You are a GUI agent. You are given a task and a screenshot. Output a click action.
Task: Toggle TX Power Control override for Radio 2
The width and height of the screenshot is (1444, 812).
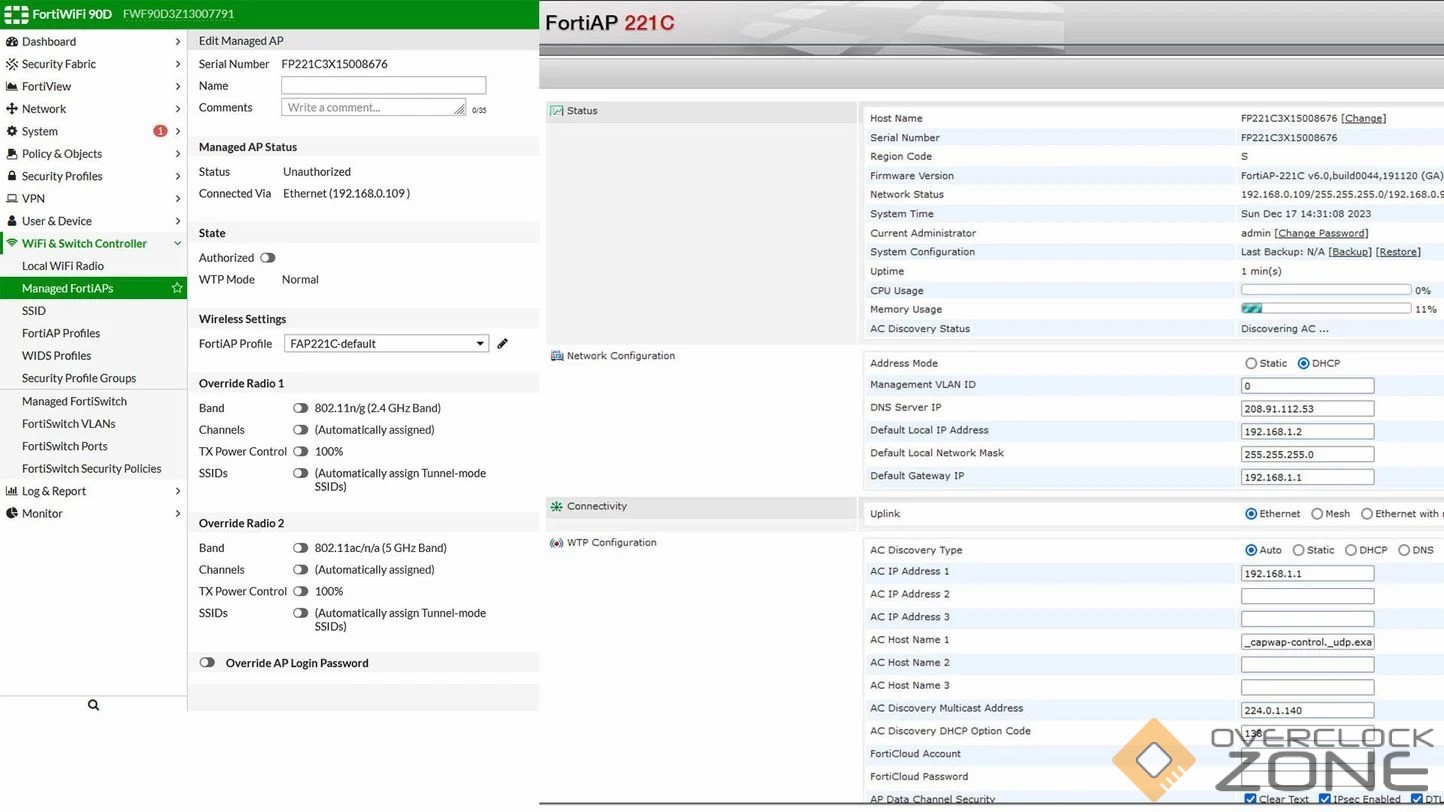pos(300,591)
